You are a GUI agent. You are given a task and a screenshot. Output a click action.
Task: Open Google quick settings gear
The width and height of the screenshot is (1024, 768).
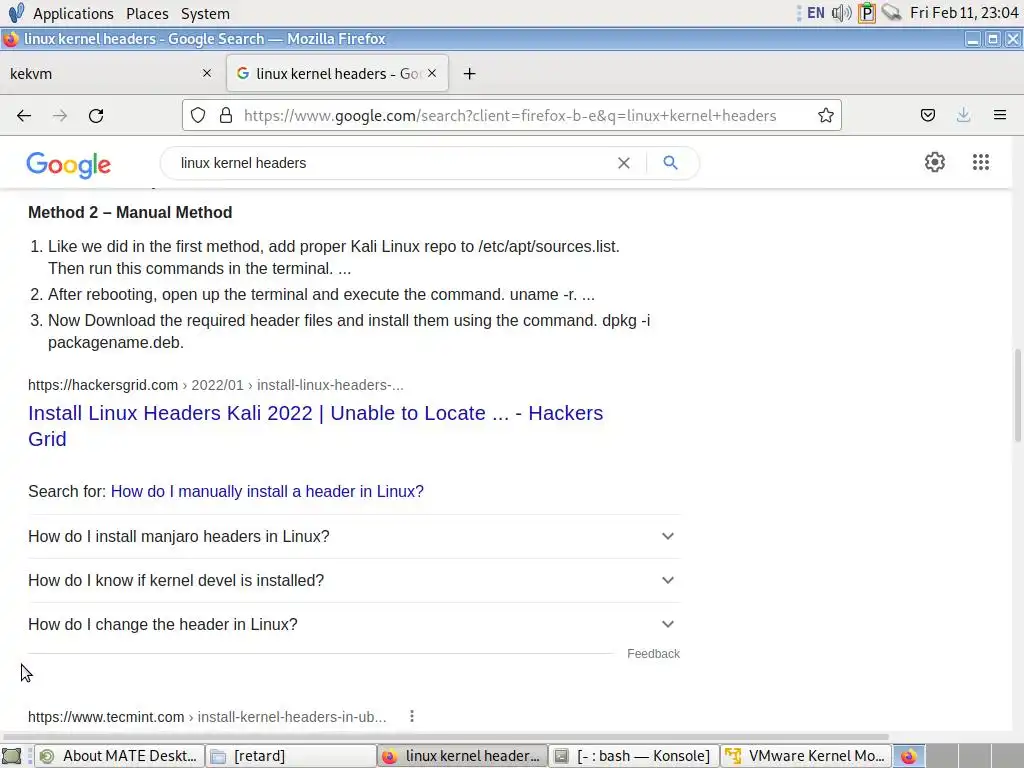coord(935,162)
